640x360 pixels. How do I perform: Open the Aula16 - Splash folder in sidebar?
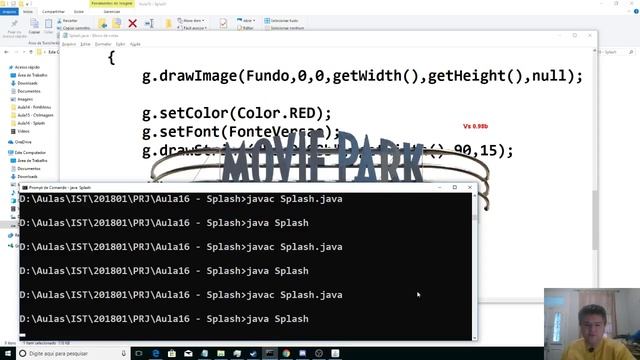28,123
